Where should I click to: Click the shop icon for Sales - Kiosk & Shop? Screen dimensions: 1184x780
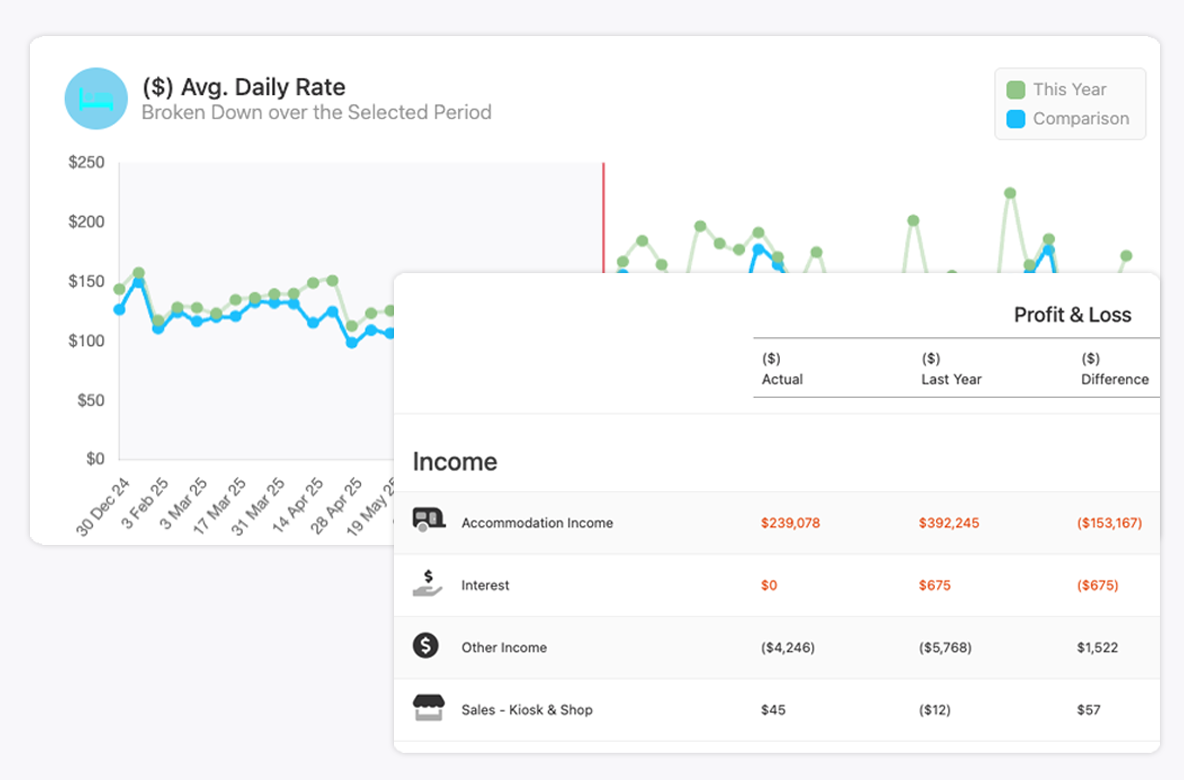(428, 708)
